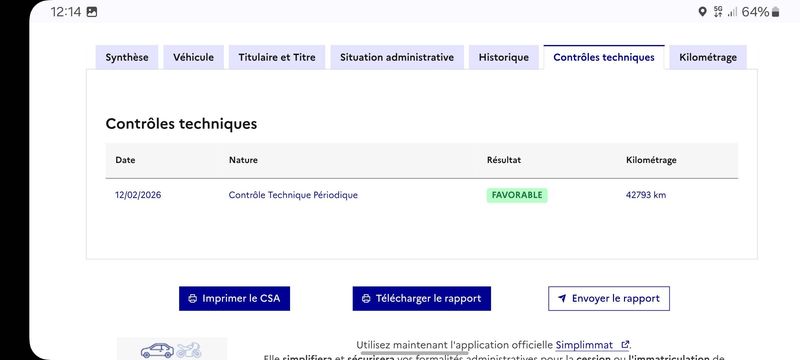Screen dimensions: 800x360
Task: Tap the image notification icon near clock
Action: click(x=92, y=12)
